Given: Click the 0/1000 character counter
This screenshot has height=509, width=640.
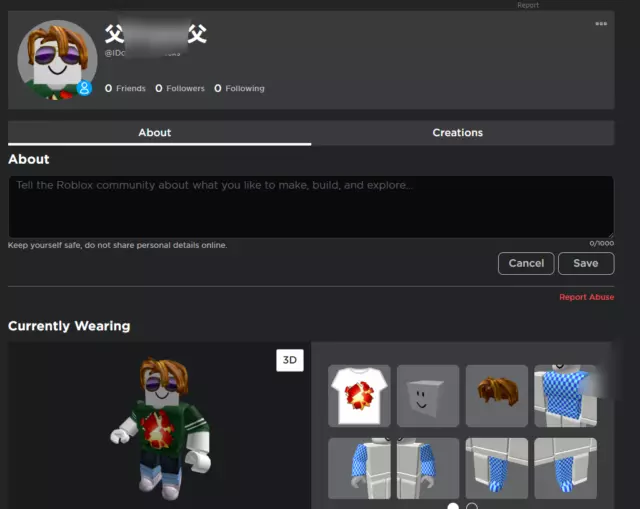Looking at the screenshot, I should coord(602,243).
